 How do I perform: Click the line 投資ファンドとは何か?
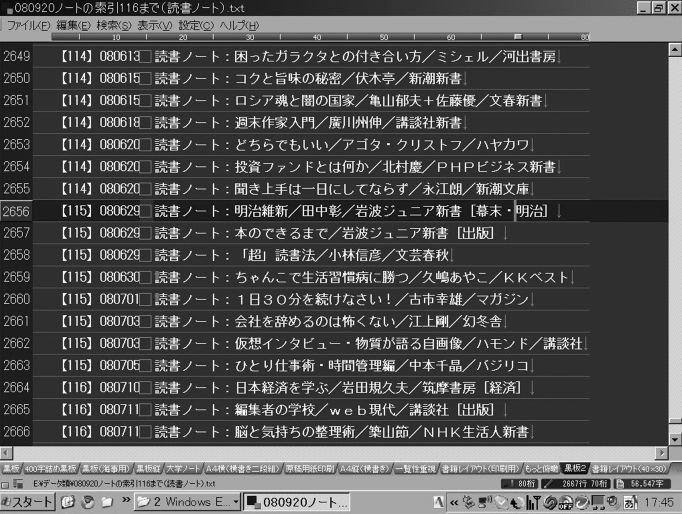[x=311, y=167]
